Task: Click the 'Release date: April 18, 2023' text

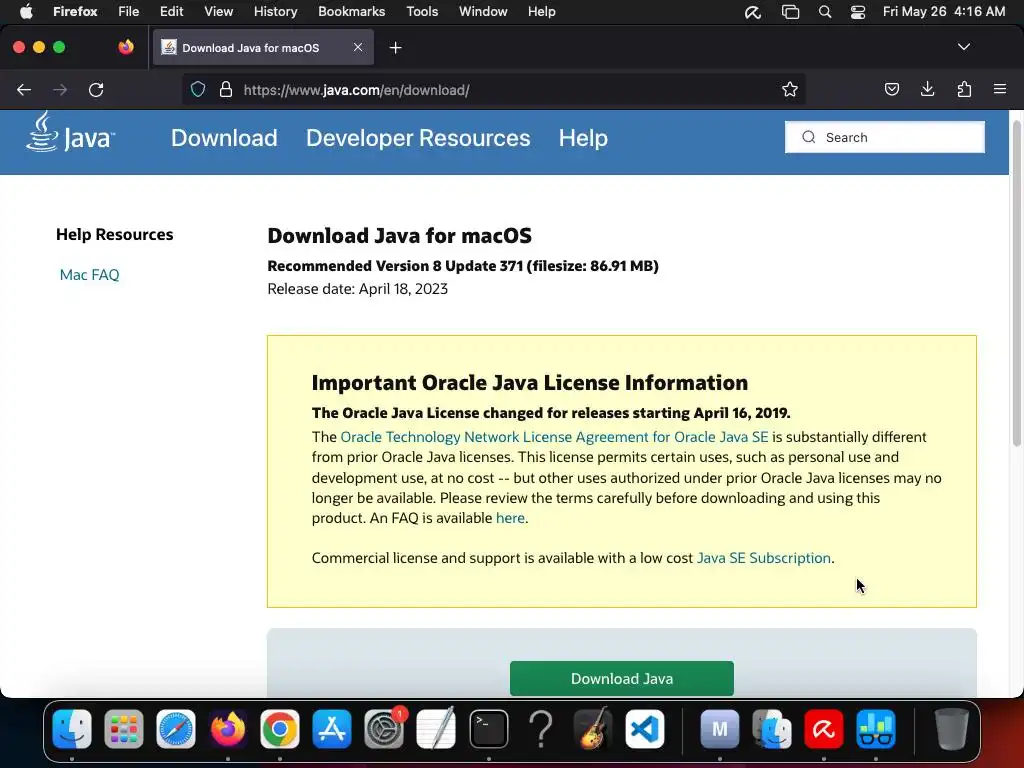Action: click(x=357, y=289)
